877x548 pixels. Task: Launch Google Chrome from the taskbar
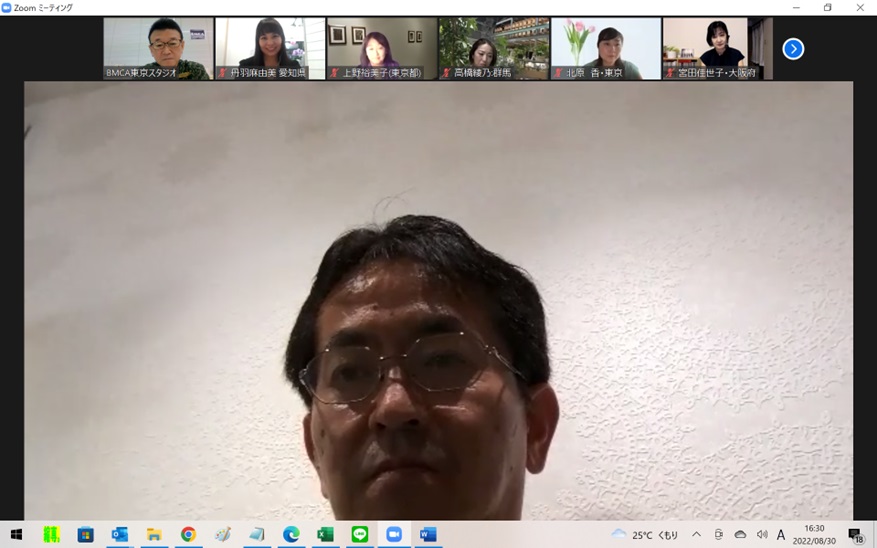click(188, 535)
